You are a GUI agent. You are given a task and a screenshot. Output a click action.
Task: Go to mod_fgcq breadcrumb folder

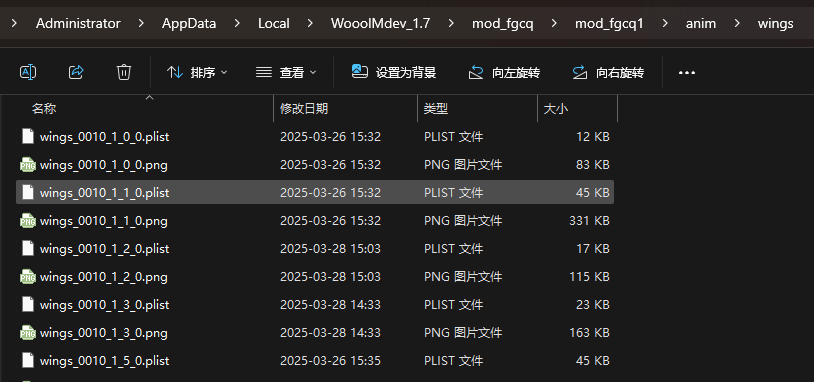(503, 23)
